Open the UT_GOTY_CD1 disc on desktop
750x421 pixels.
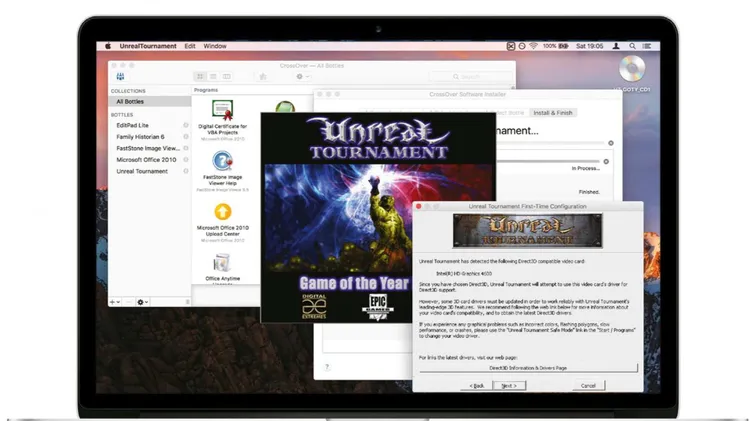(x=632, y=69)
